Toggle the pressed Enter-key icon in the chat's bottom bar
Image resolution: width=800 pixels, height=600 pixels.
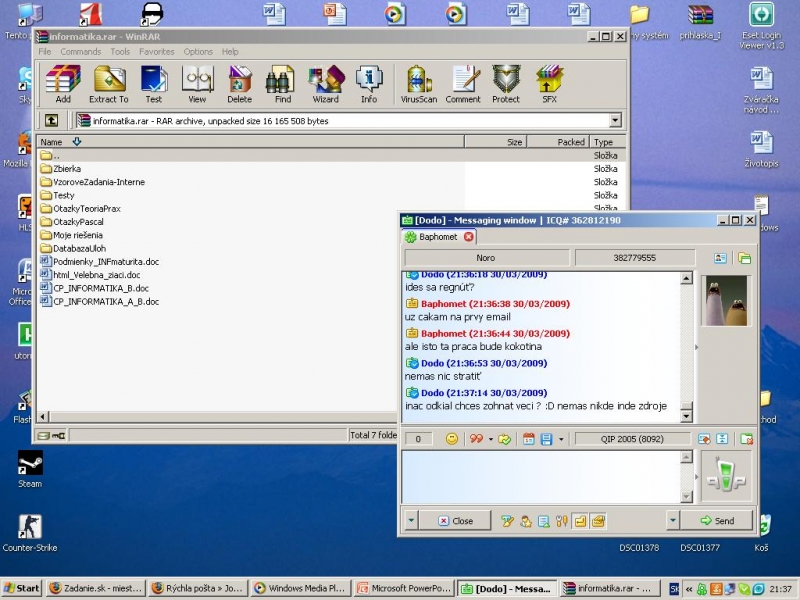coord(580,521)
